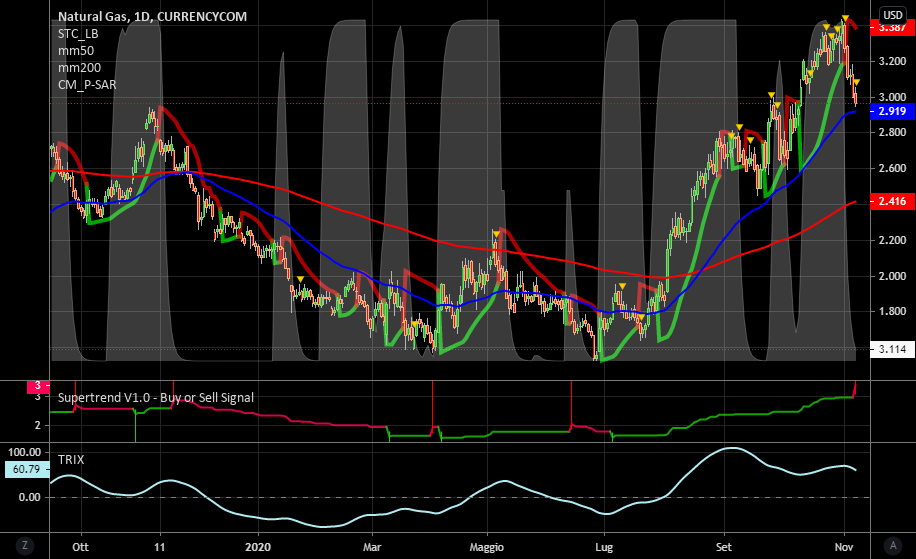Image resolution: width=916 pixels, height=559 pixels.
Task: Click the blue 2.919 mm50 price label
Action: pos(893,111)
